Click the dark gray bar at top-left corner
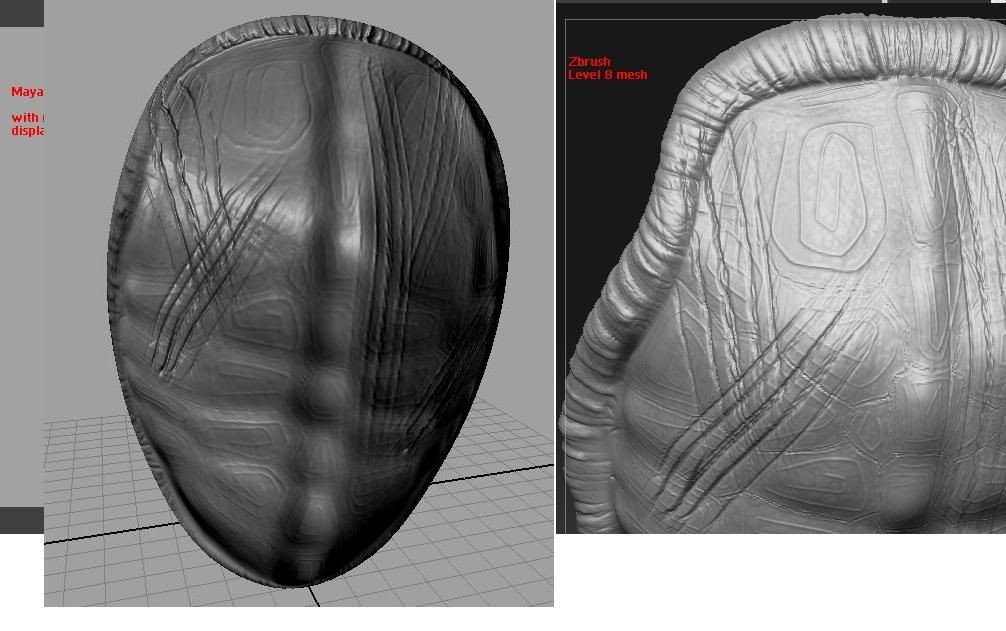Image resolution: width=1006 pixels, height=631 pixels. pyautogui.click(x=21, y=12)
